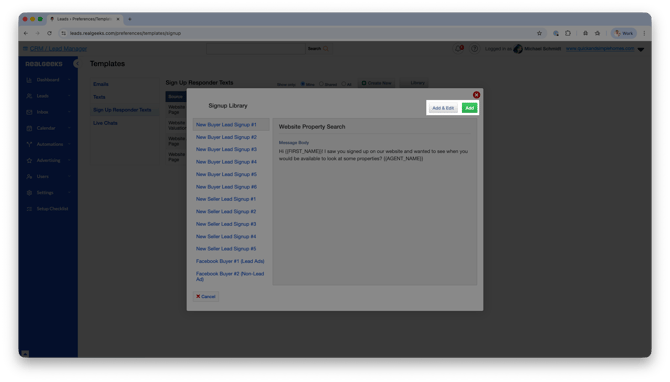Open the CRM / Lead Manager link
The height and width of the screenshot is (382, 670).
click(58, 49)
